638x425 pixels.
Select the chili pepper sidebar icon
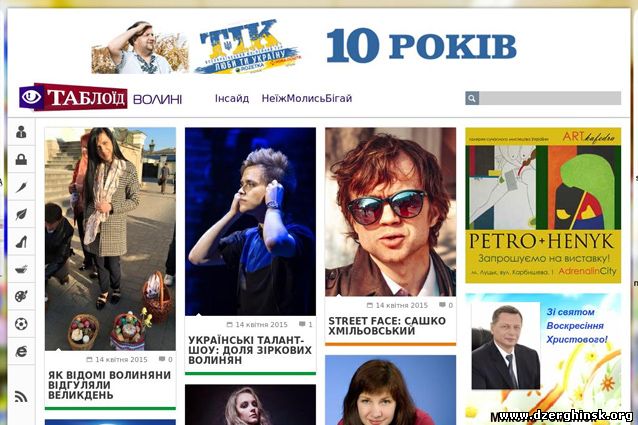(x=21, y=187)
